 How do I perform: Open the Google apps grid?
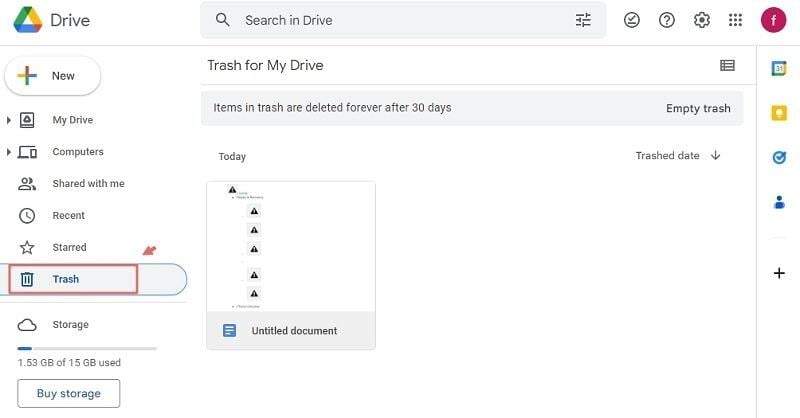coord(736,20)
